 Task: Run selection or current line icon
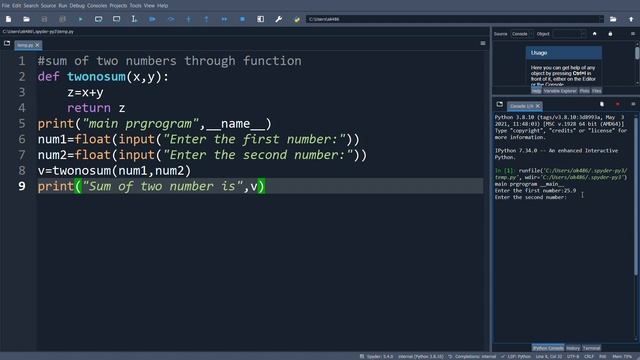coord(134,19)
